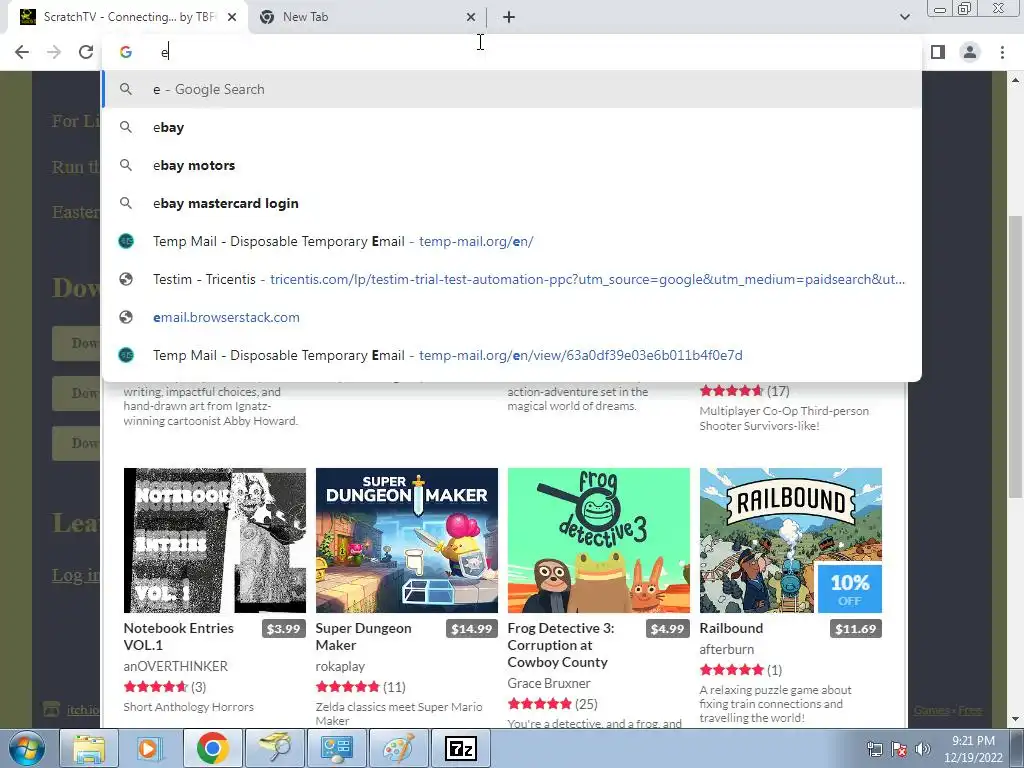
Task: Click the 10% OFF sale badge
Action: pyautogui.click(x=850, y=588)
